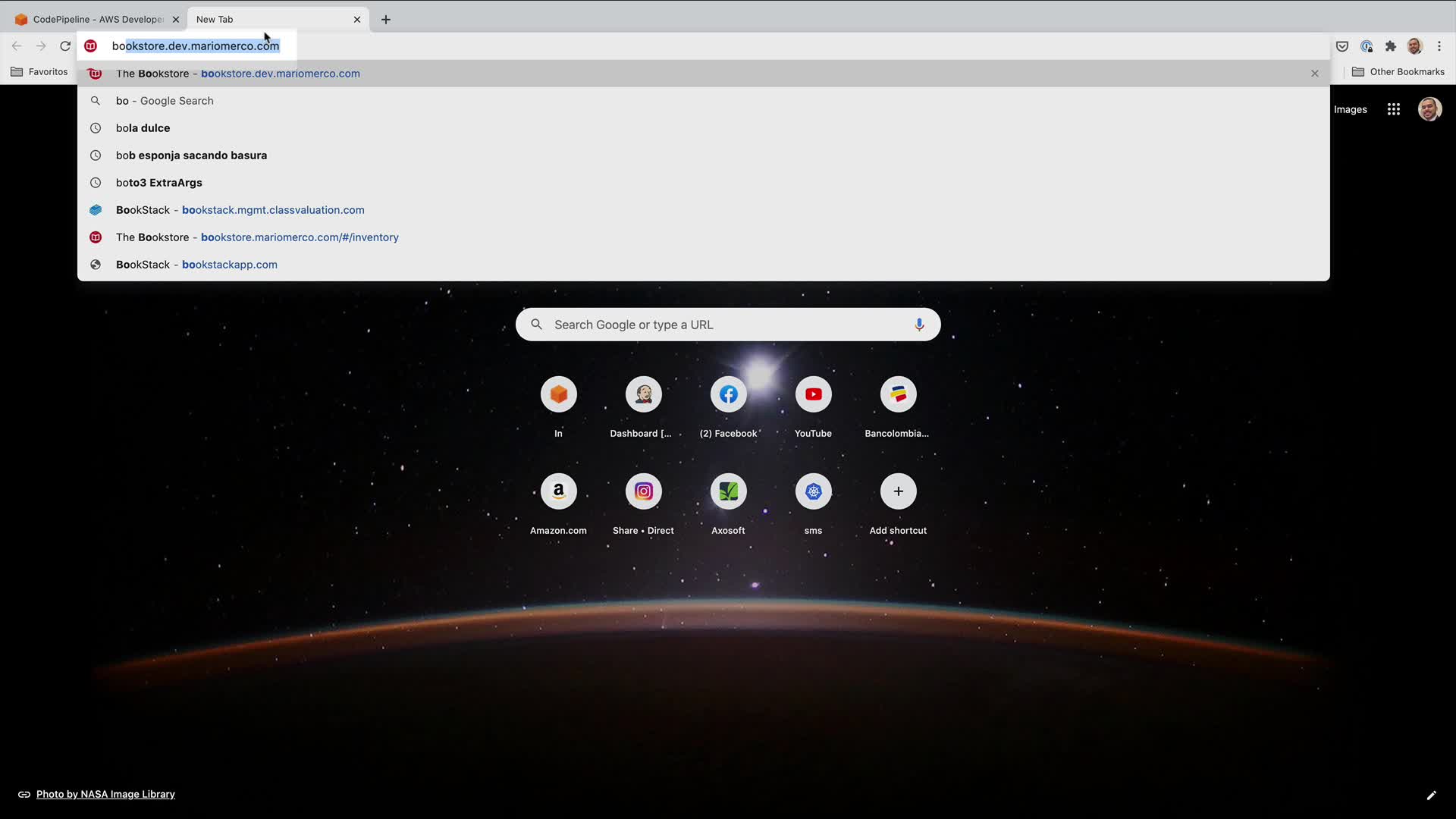Remove the bookstore.dev.mariomerco.com suggestion
The width and height of the screenshot is (1456, 819).
(x=1314, y=74)
